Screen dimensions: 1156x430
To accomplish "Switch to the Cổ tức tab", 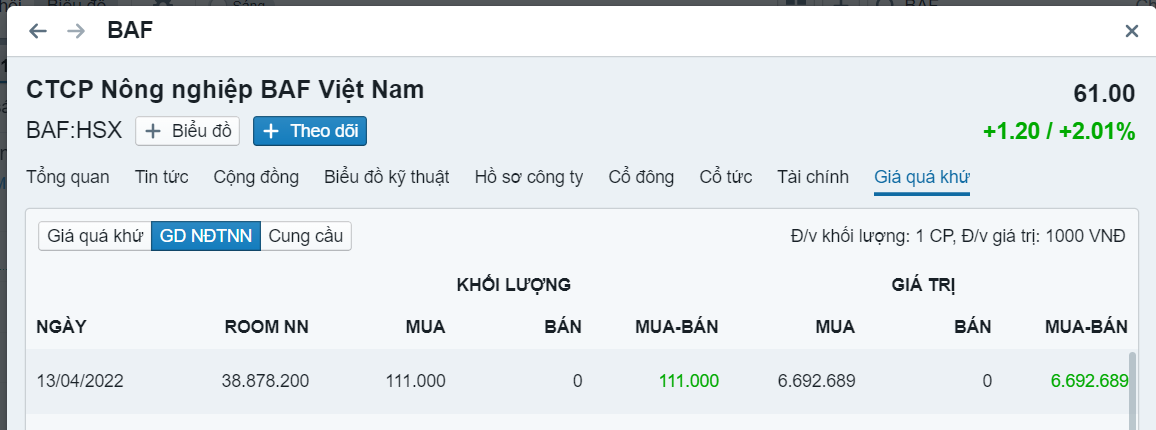I will 725,177.
